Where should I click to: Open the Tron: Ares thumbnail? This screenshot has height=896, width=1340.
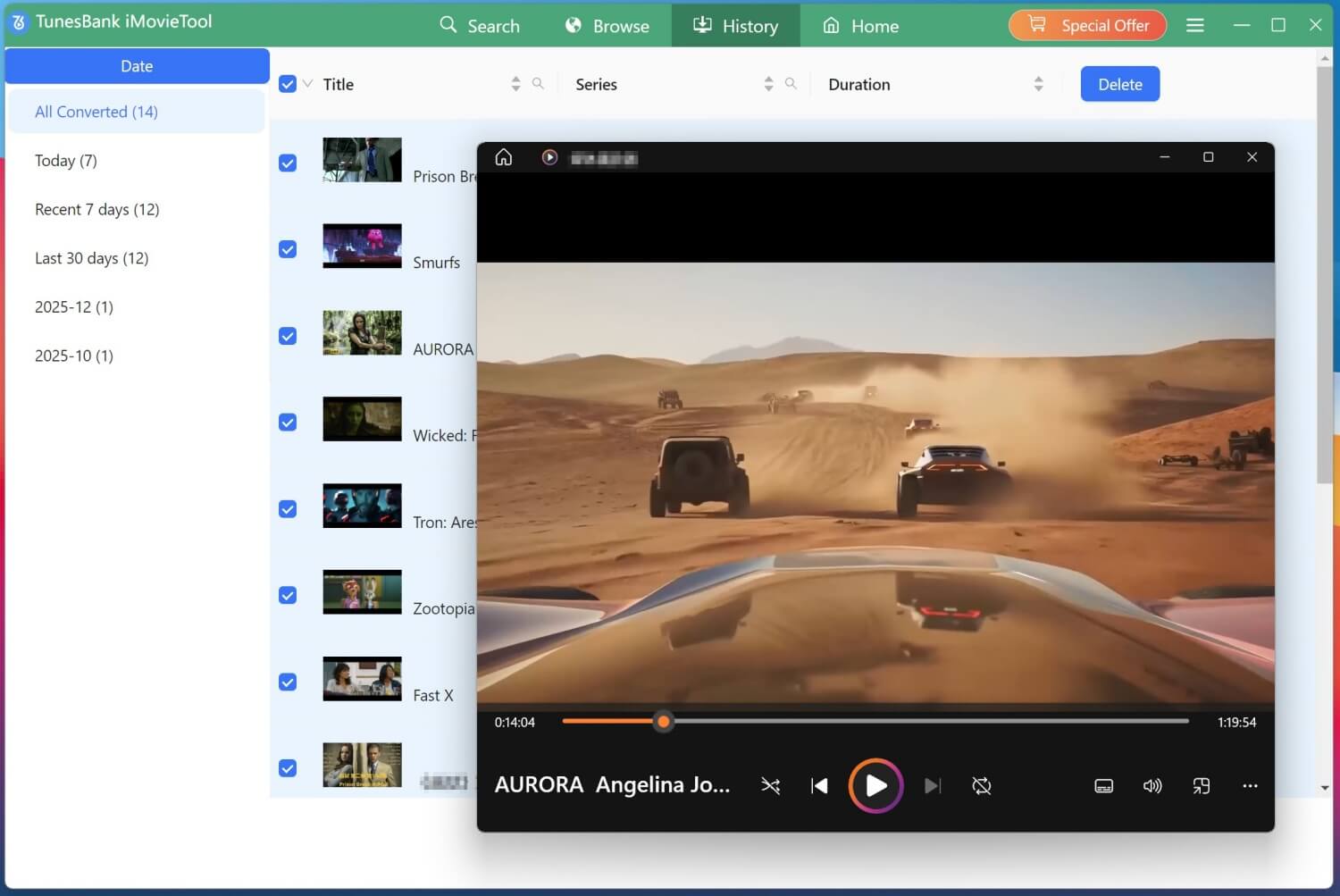pos(362,506)
